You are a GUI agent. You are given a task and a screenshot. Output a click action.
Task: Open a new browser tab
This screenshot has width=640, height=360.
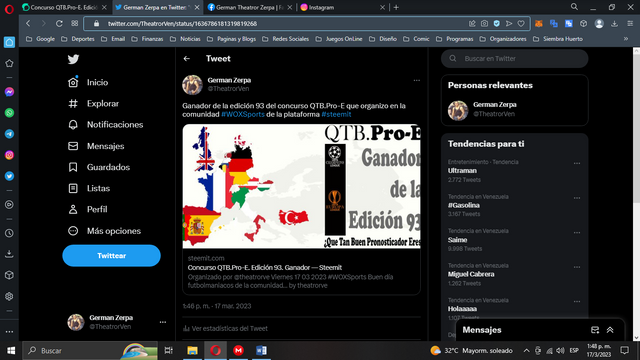(396, 7)
